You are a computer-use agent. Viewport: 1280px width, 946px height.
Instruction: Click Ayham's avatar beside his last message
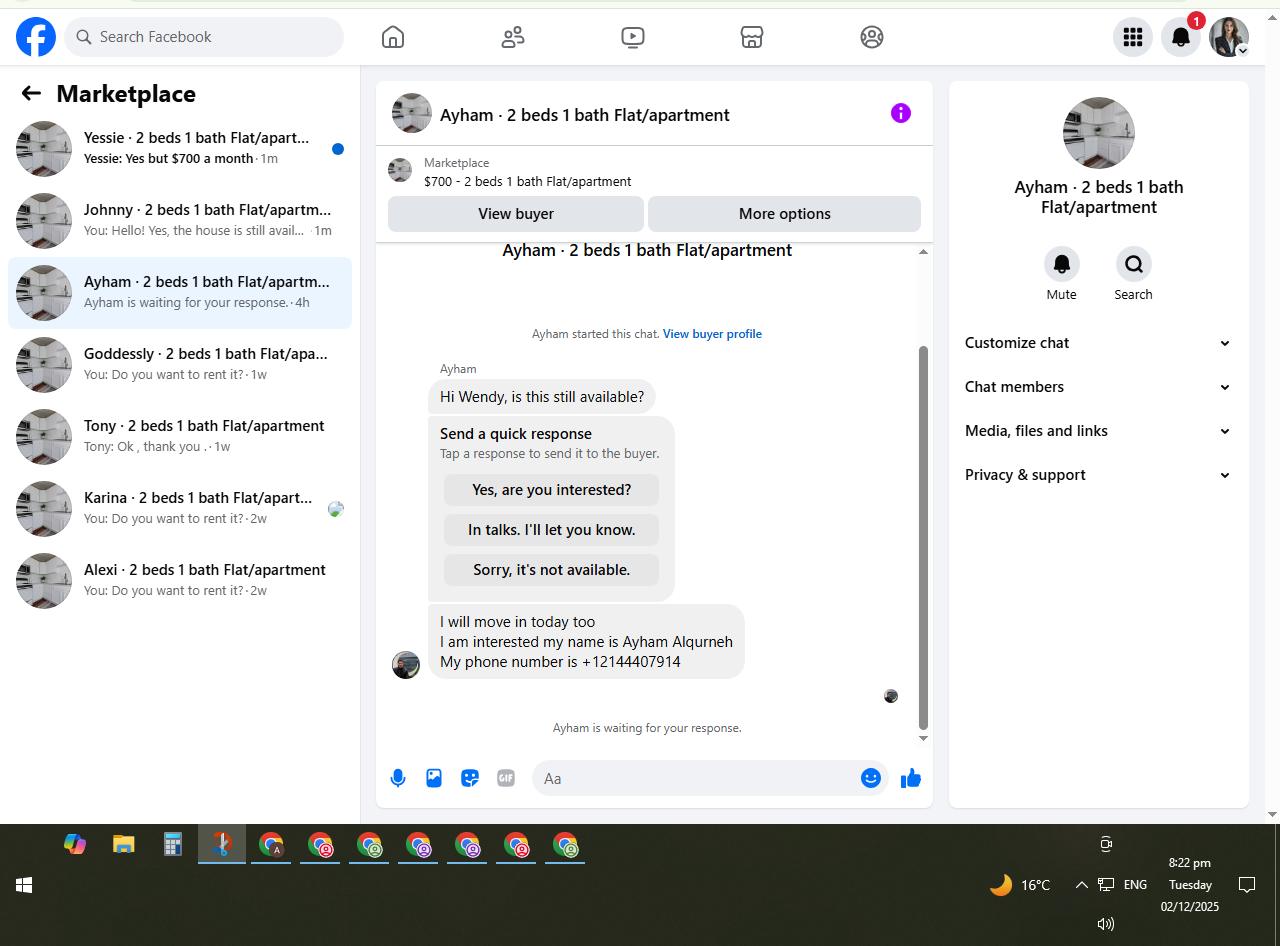tap(406, 665)
